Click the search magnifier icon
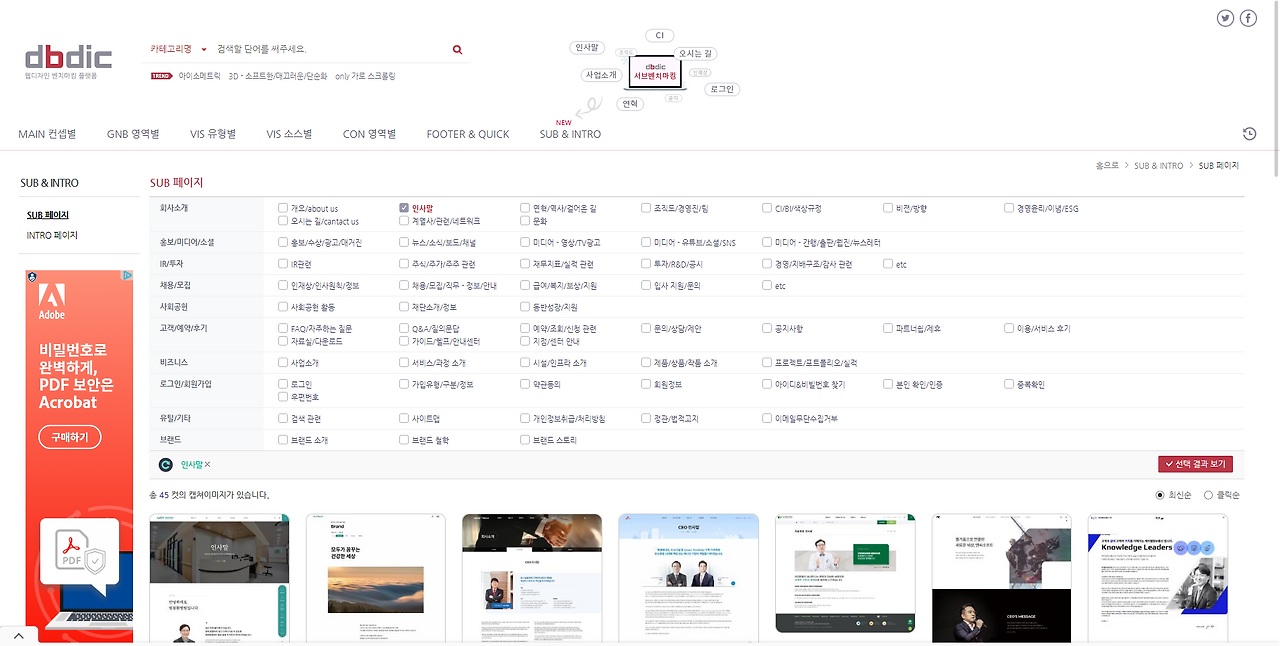The image size is (1280, 646). [457, 48]
